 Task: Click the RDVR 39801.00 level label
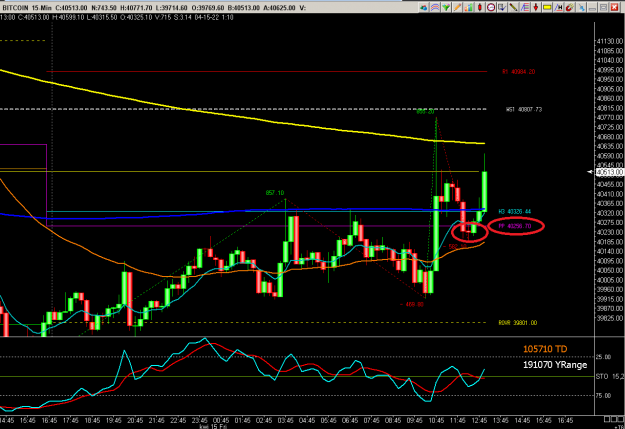pos(517,323)
